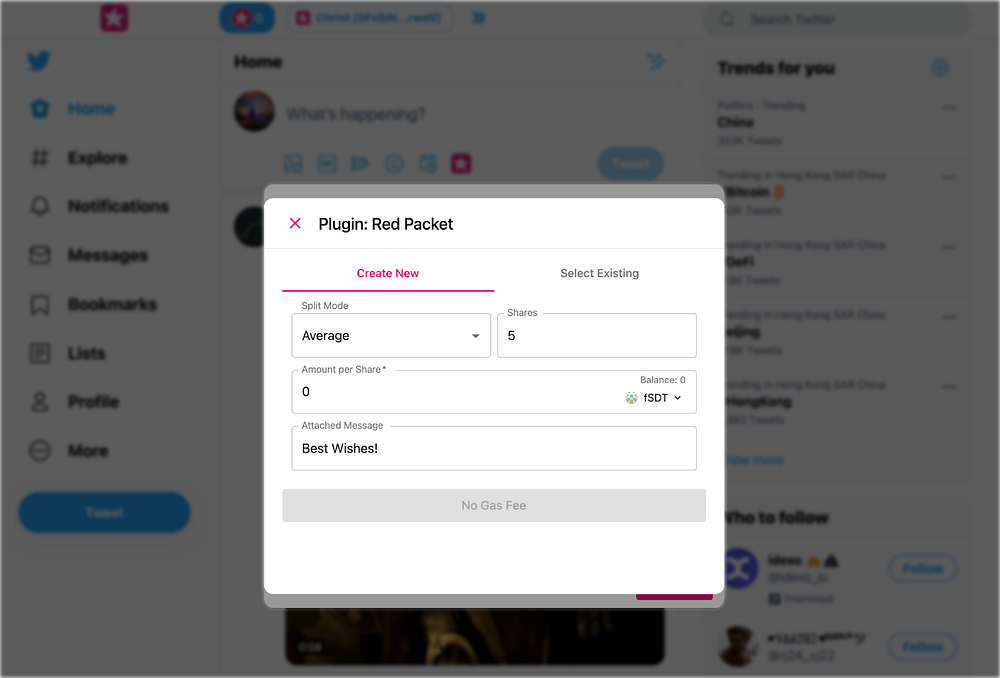Focus the Shares input field
1000x678 pixels.
tap(596, 335)
